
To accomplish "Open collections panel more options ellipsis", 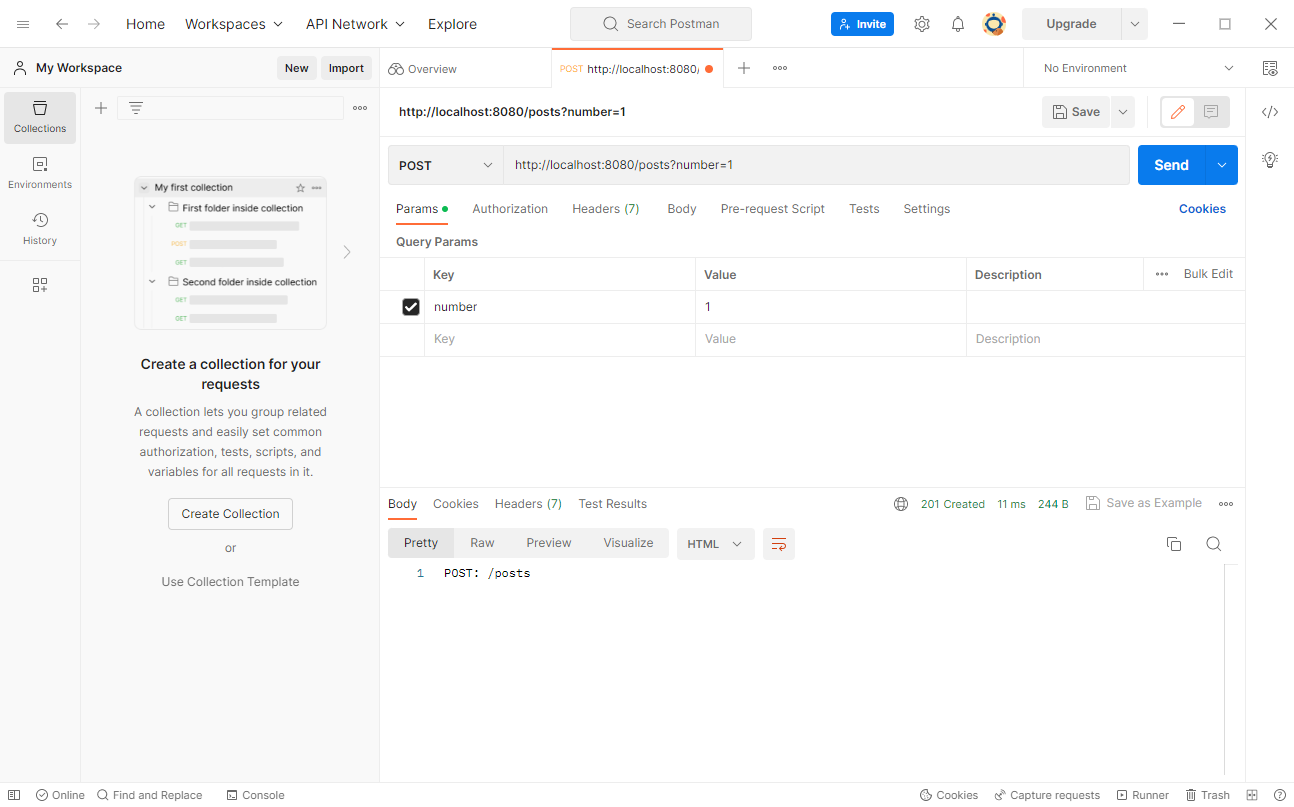I will coord(360,108).
